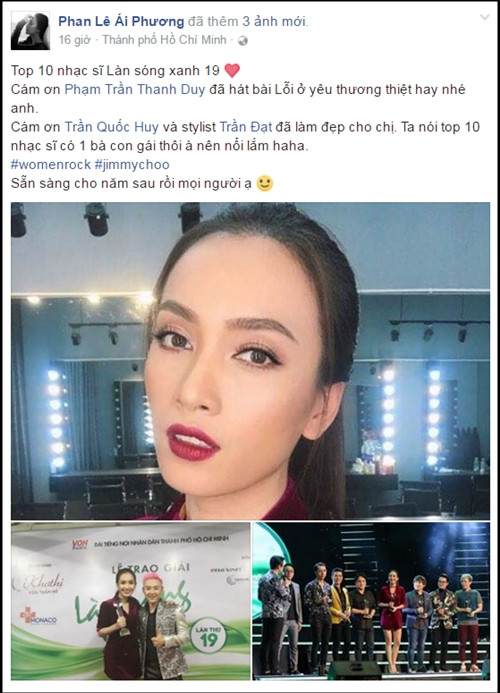Screen dimensions: 500x693
Task: Open Phan Lê Ái Phương profile name link
Action: (x=121, y=21)
